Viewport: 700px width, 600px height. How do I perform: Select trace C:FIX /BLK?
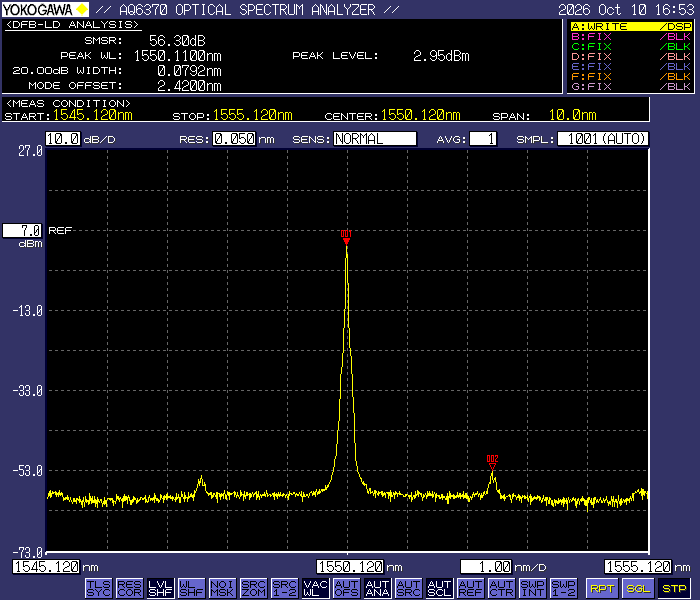click(631, 46)
